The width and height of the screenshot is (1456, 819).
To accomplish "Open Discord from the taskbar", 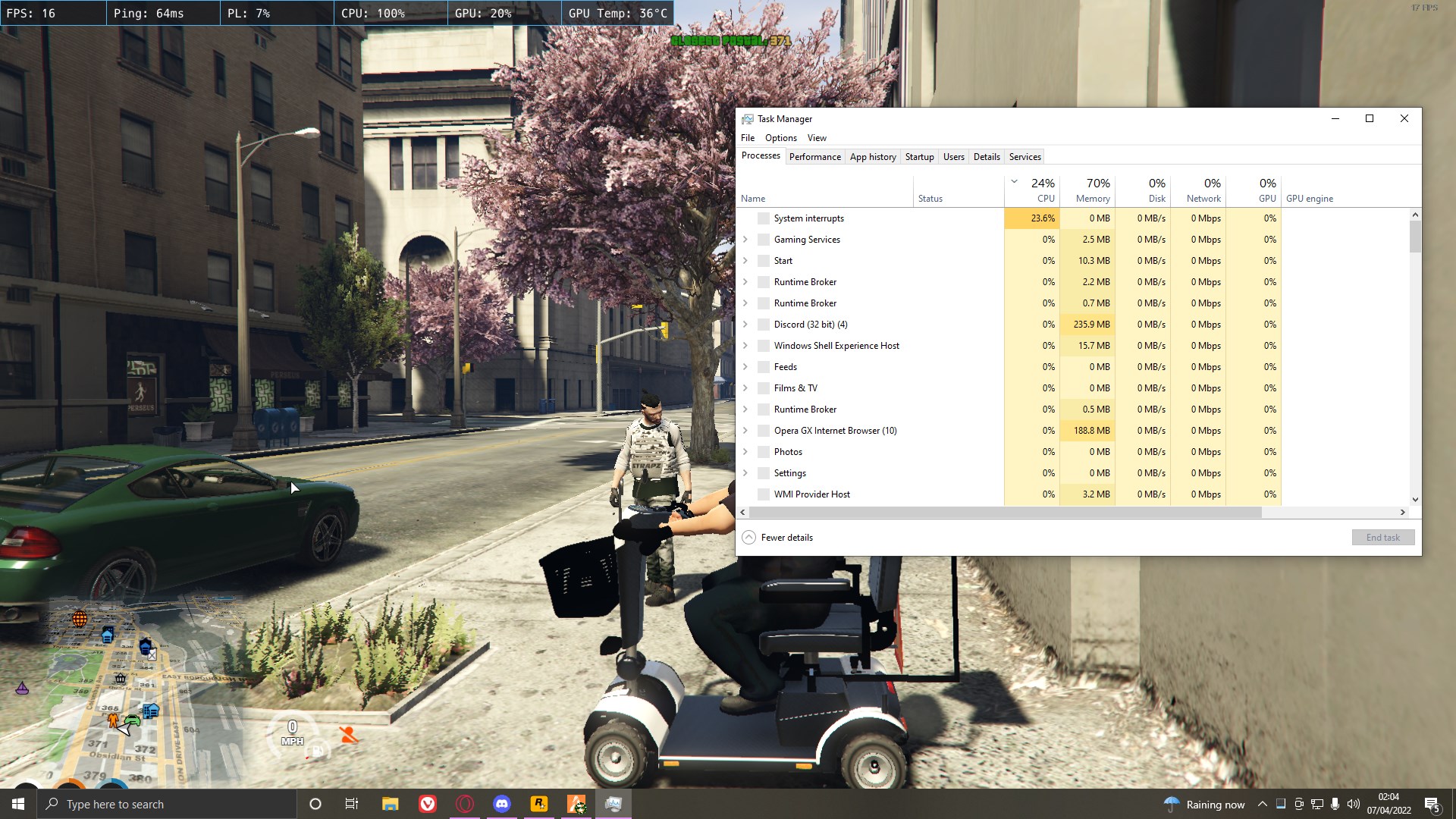I will click(502, 804).
